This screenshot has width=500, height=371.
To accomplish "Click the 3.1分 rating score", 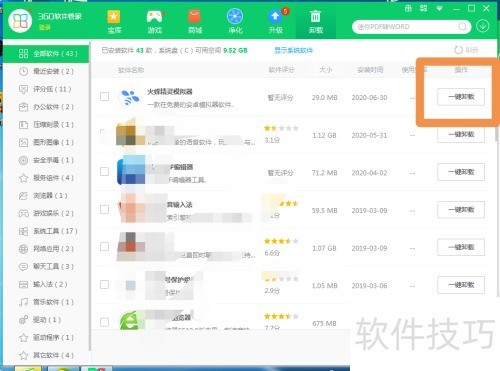I will pyautogui.click(x=272, y=140).
